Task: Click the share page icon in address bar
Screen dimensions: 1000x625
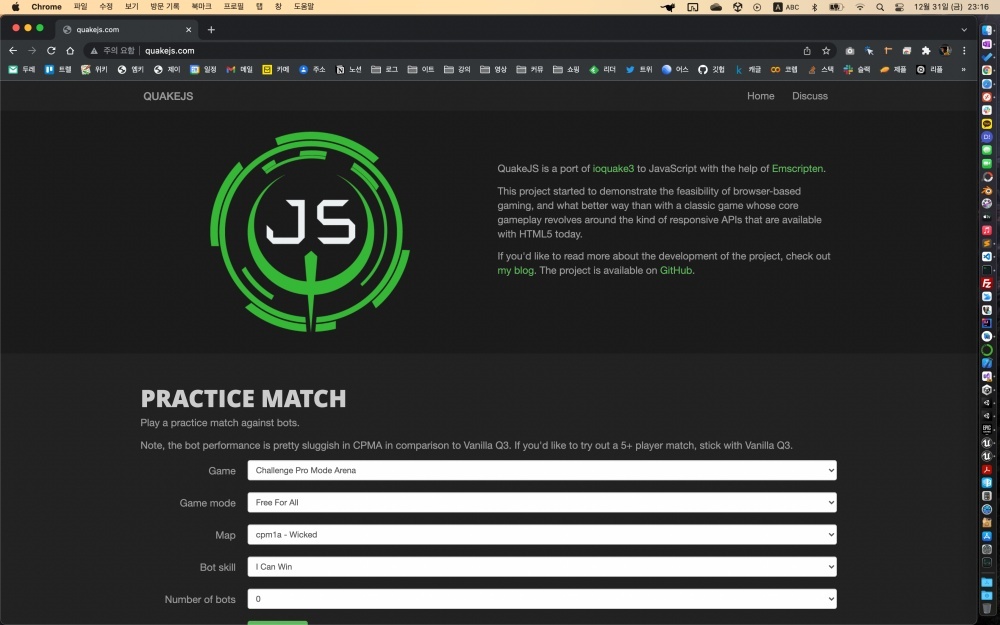Action: point(807,50)
